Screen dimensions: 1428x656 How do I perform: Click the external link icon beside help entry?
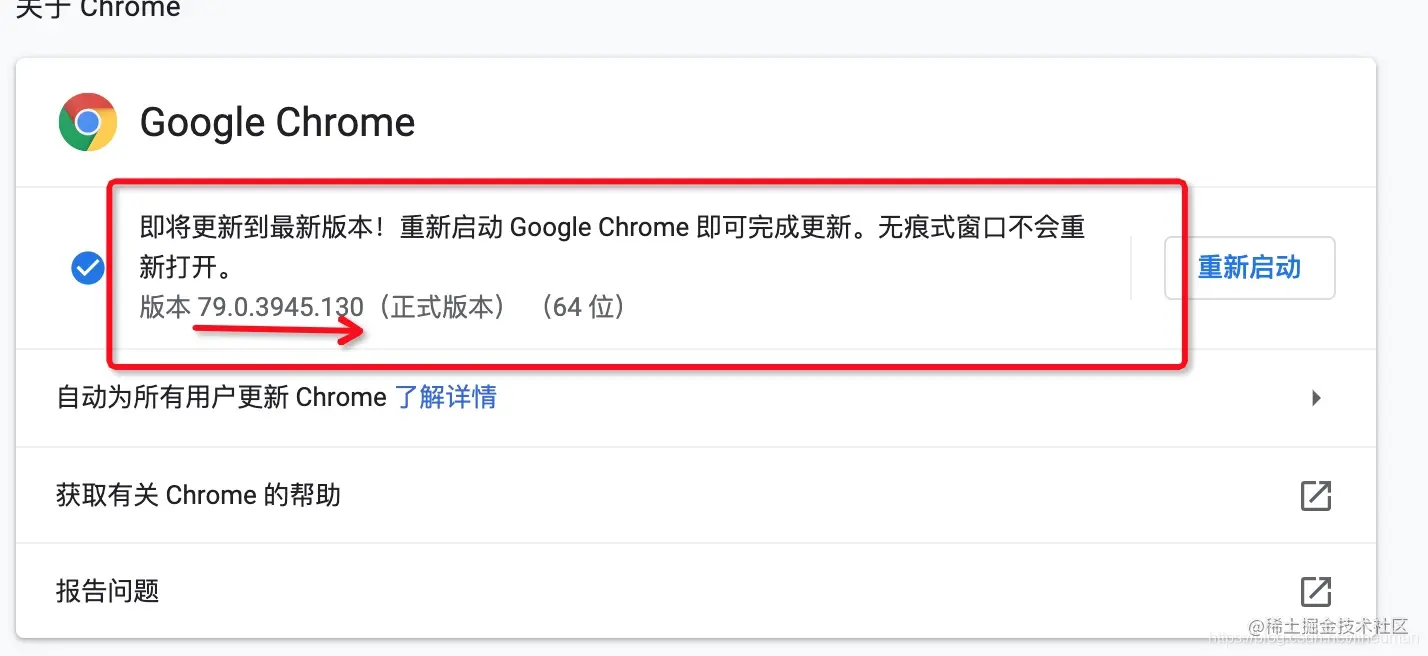1316,495
